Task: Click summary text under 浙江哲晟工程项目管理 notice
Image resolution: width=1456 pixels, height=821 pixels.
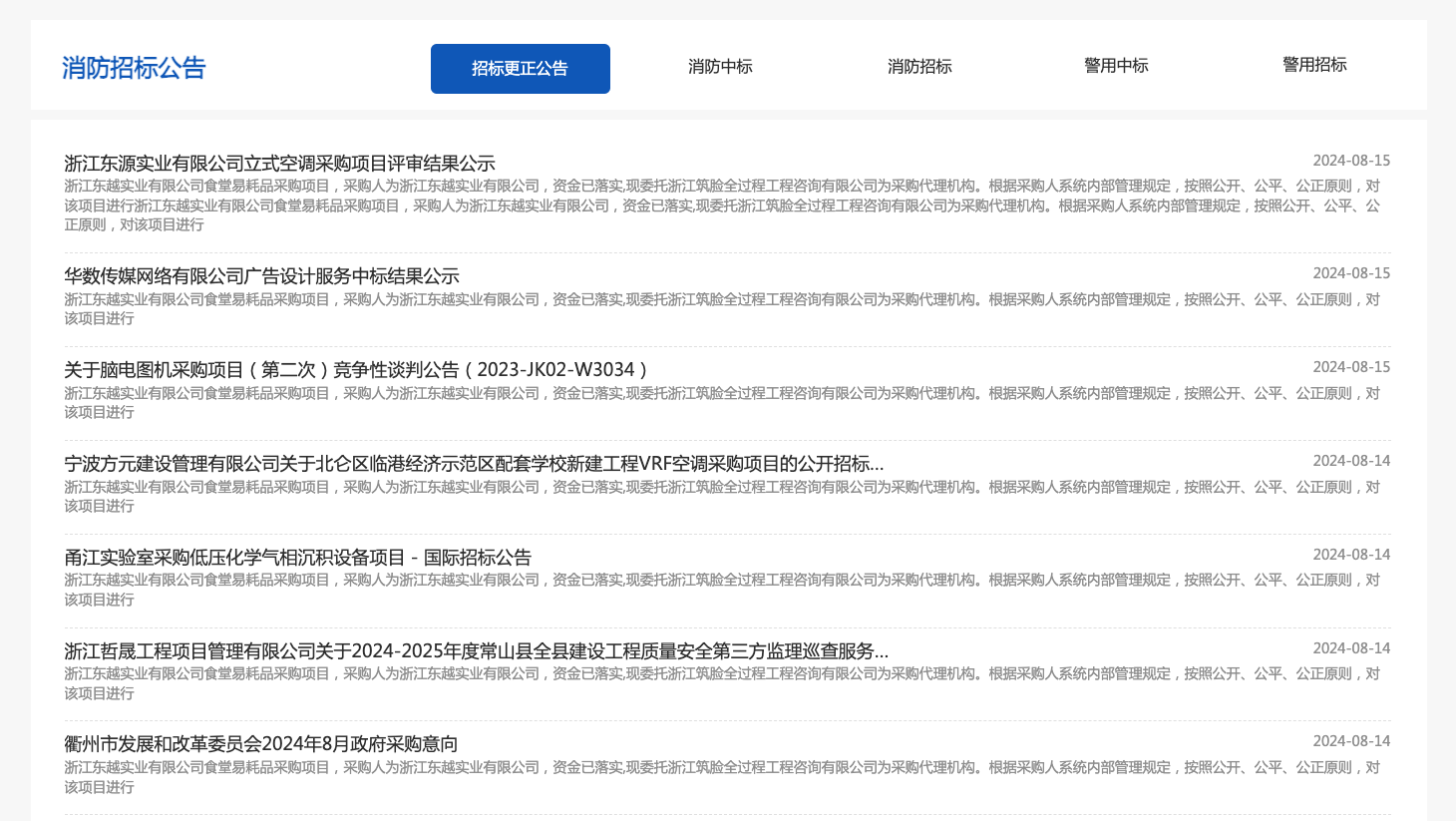Action: 722,683
